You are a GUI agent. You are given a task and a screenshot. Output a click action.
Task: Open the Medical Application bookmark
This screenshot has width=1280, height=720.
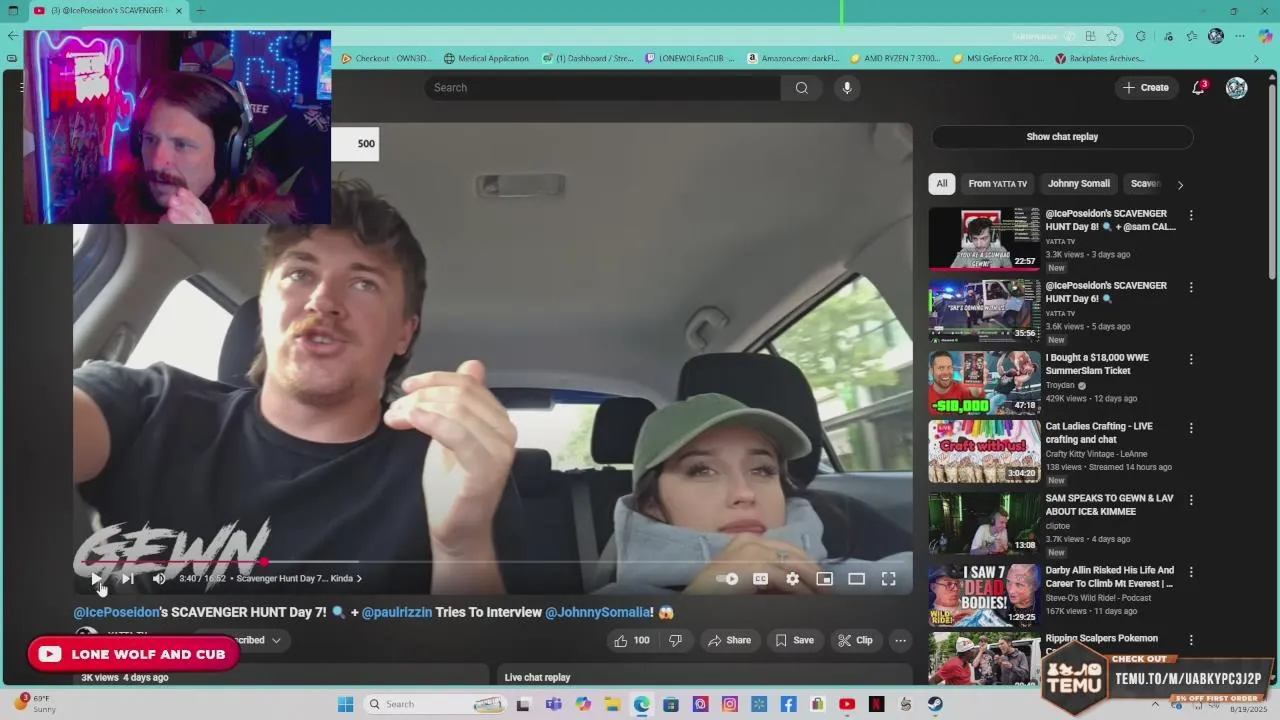pyautogui.click(x=486, y=58)
